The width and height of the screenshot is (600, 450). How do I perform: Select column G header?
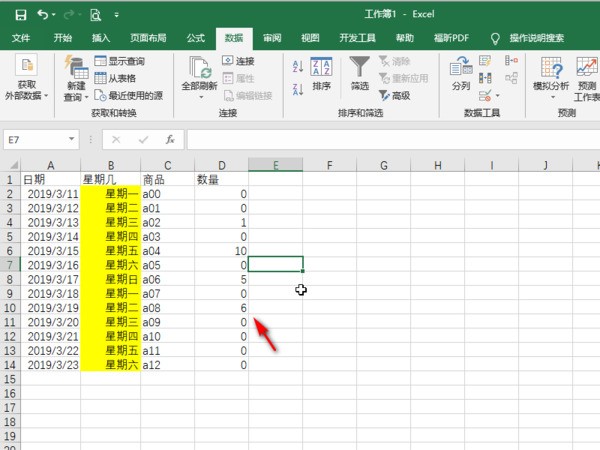(383, 165)
